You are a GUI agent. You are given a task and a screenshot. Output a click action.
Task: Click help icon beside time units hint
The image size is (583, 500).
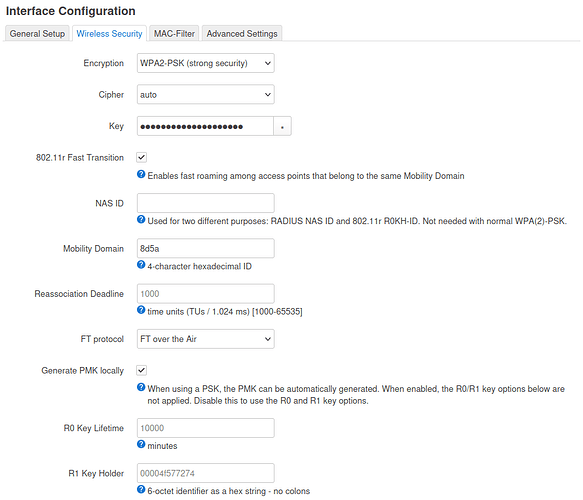point(141,310)
